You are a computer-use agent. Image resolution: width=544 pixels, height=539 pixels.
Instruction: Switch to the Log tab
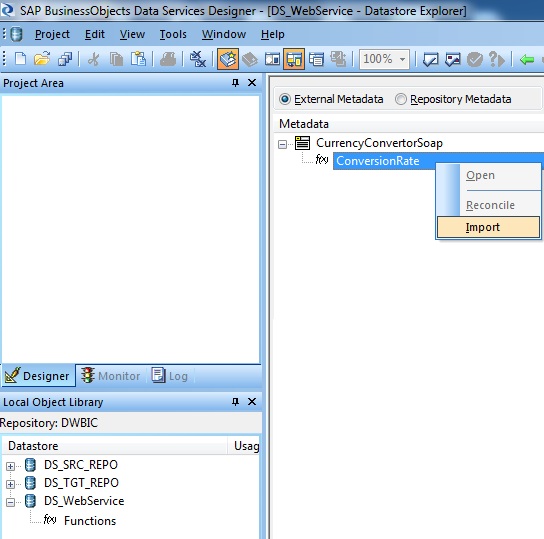[x=170, y=376]
